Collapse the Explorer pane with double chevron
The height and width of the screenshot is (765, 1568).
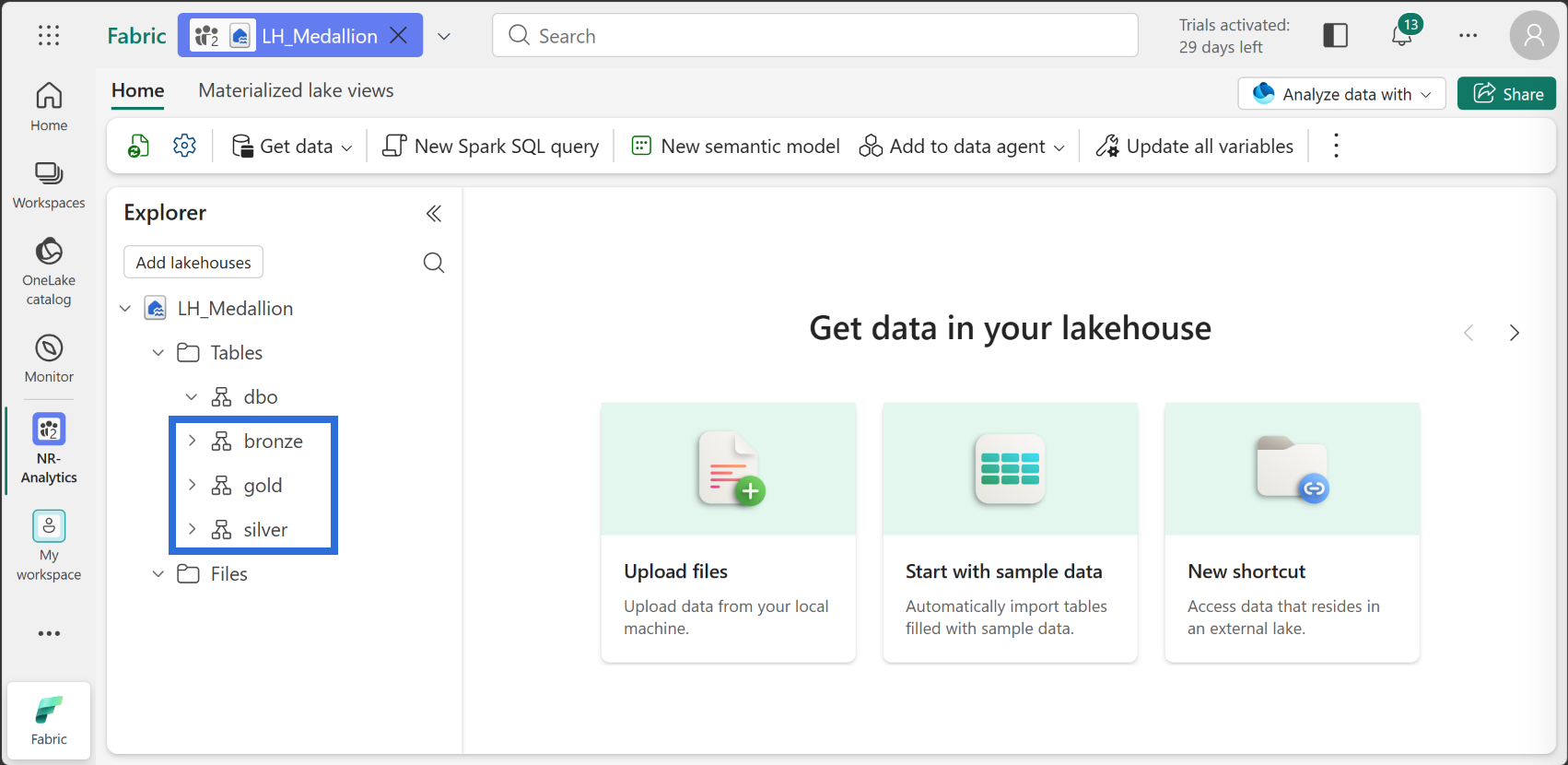click(x=434, y=214)
